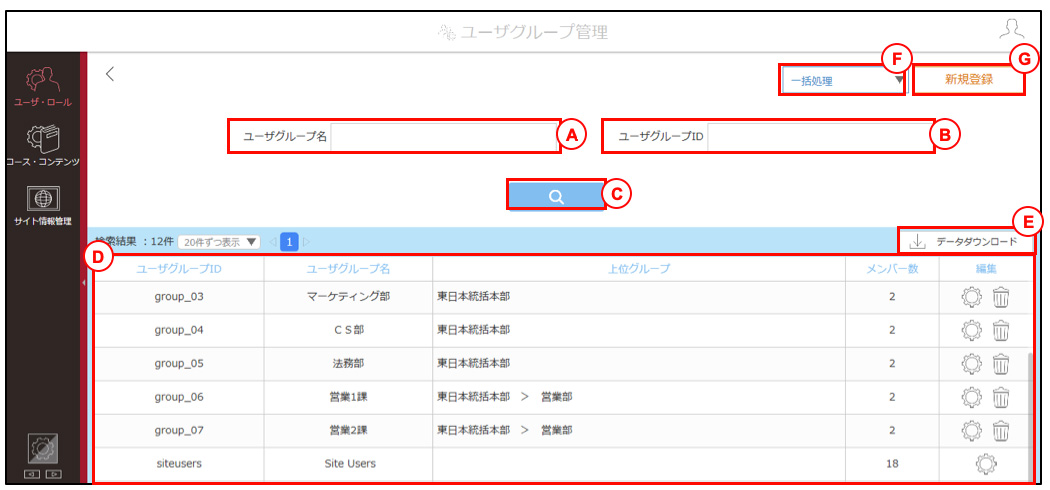
Task: Click the ユーザグループ名 input field
Action: [444, 137]
